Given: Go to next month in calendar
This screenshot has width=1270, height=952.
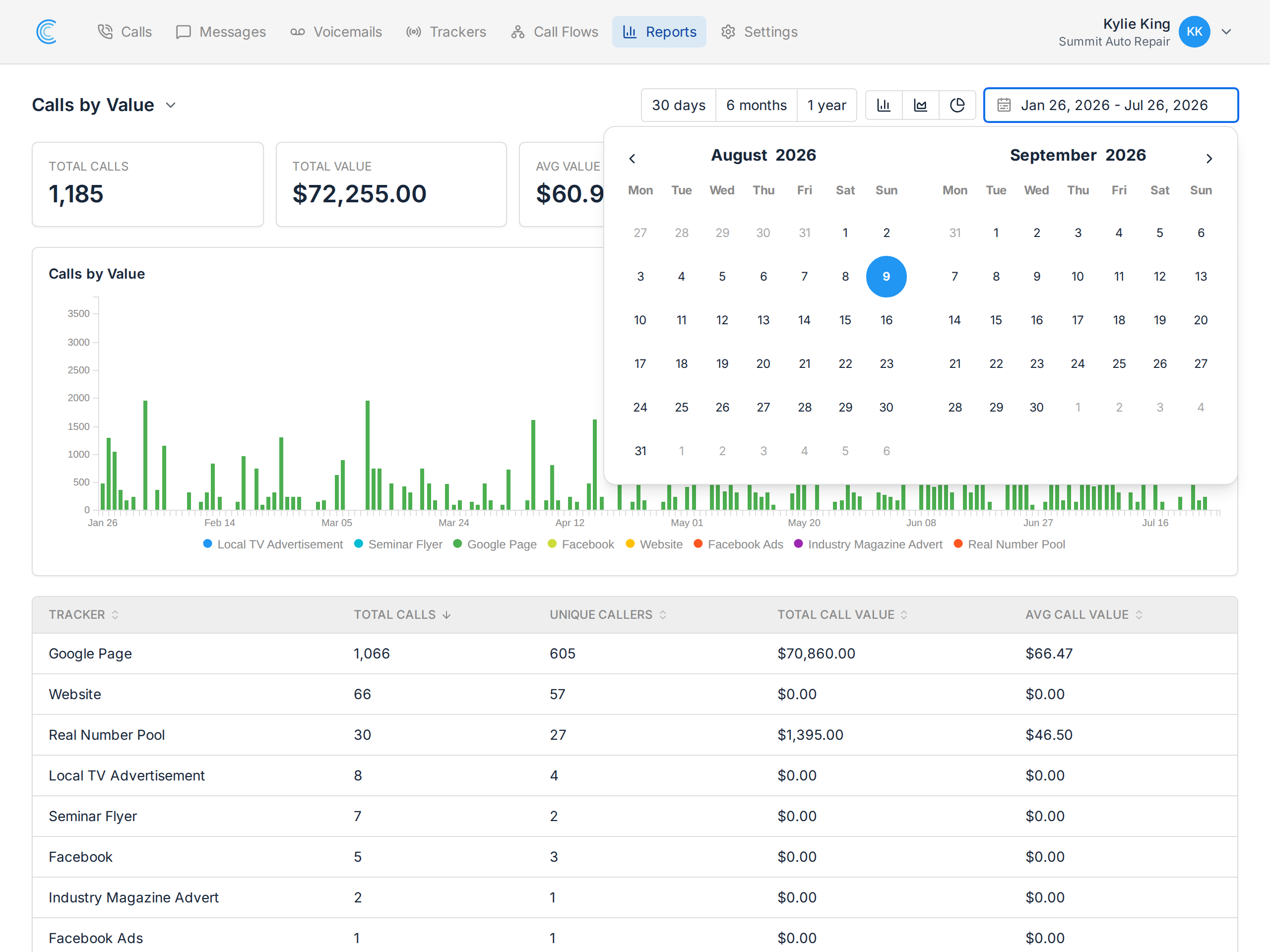Looking at the screenshot, I should [x=1209, y=158].
